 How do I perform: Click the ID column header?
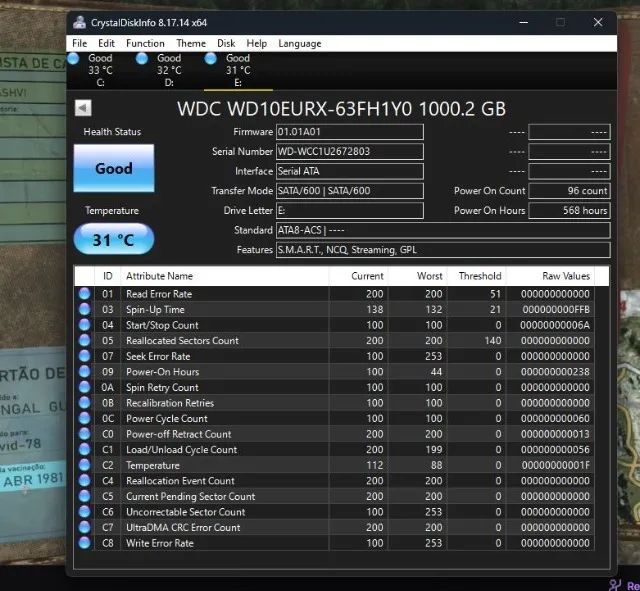pyautogui.click(x=107, y=276)
